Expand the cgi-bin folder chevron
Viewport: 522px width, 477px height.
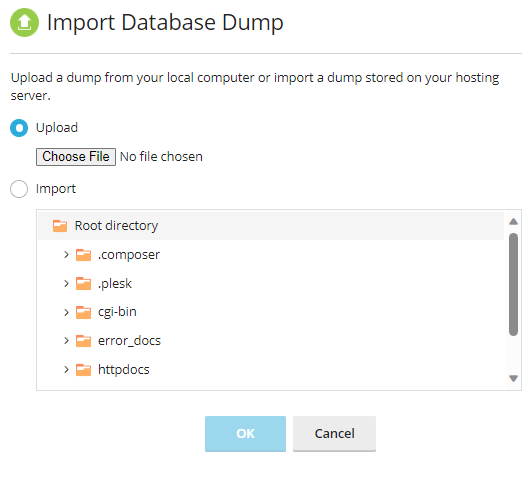coord(66,312)
